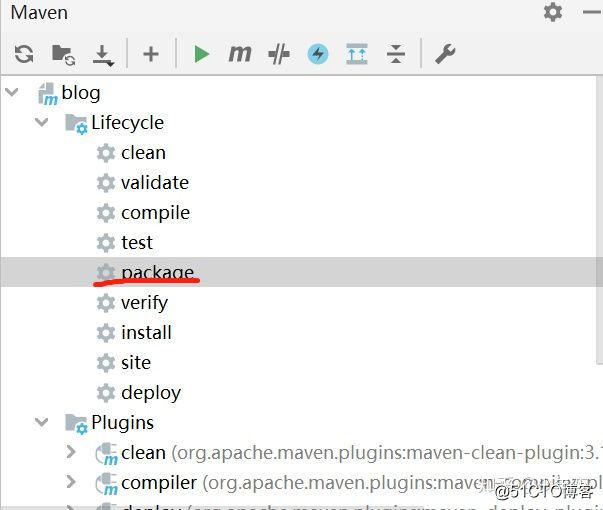Select the compile lifecycle phase
Viewport: 603px width, 510px height.
[155, 213]
